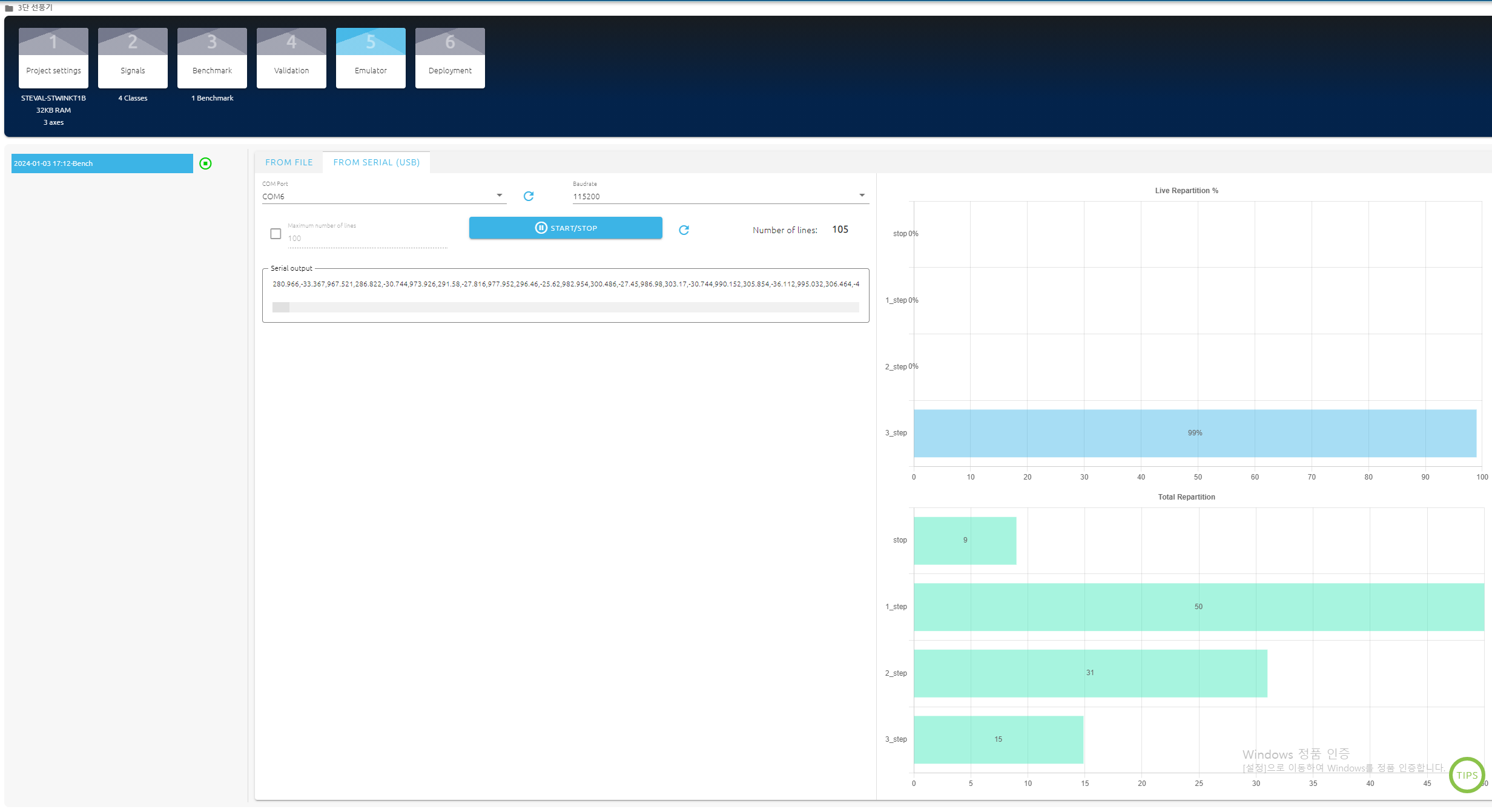
Task: Click the COM port refresh icon
Action: coord(528,196)
